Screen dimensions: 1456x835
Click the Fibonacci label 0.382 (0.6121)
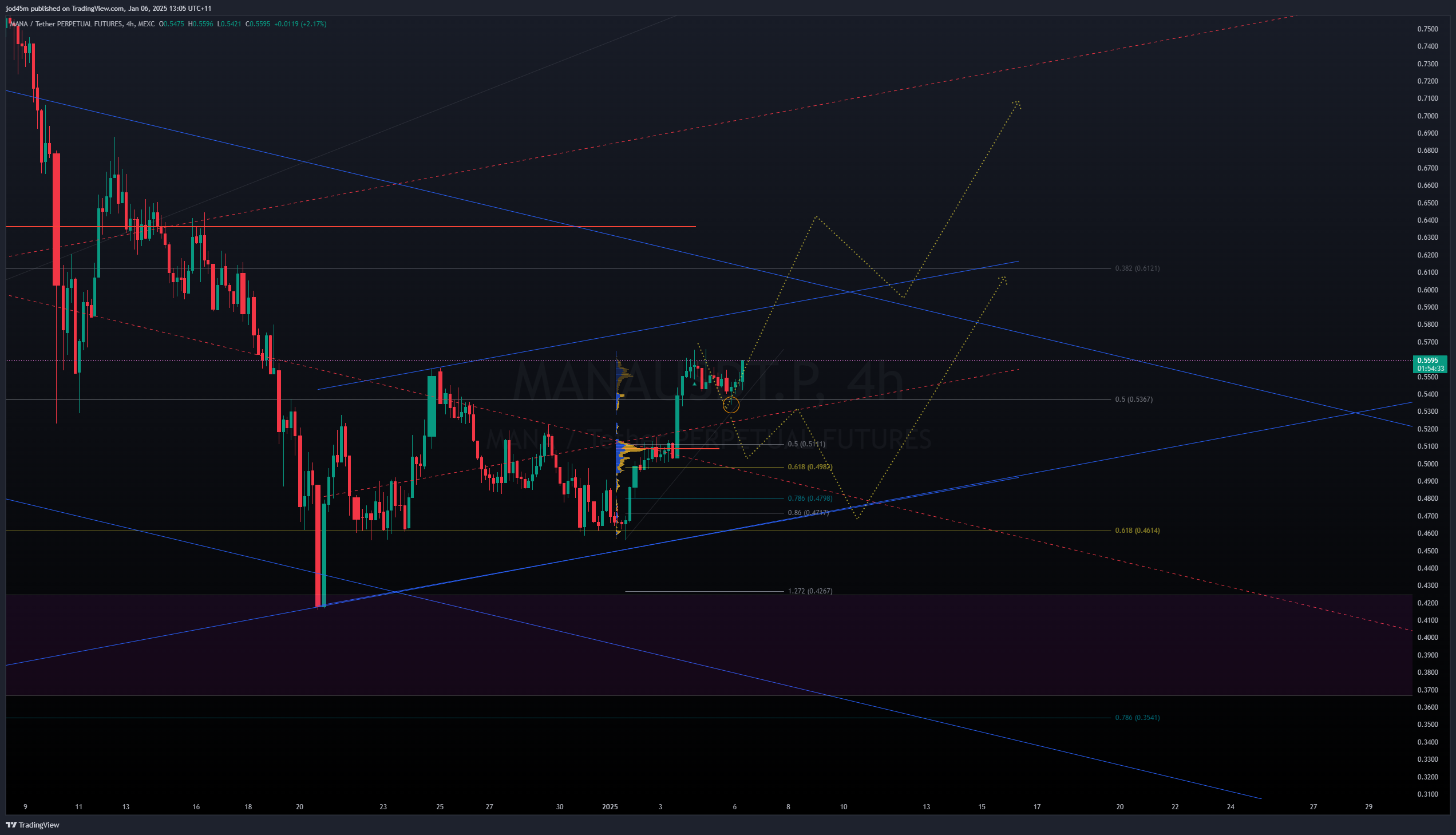(x=1137, y=268)
